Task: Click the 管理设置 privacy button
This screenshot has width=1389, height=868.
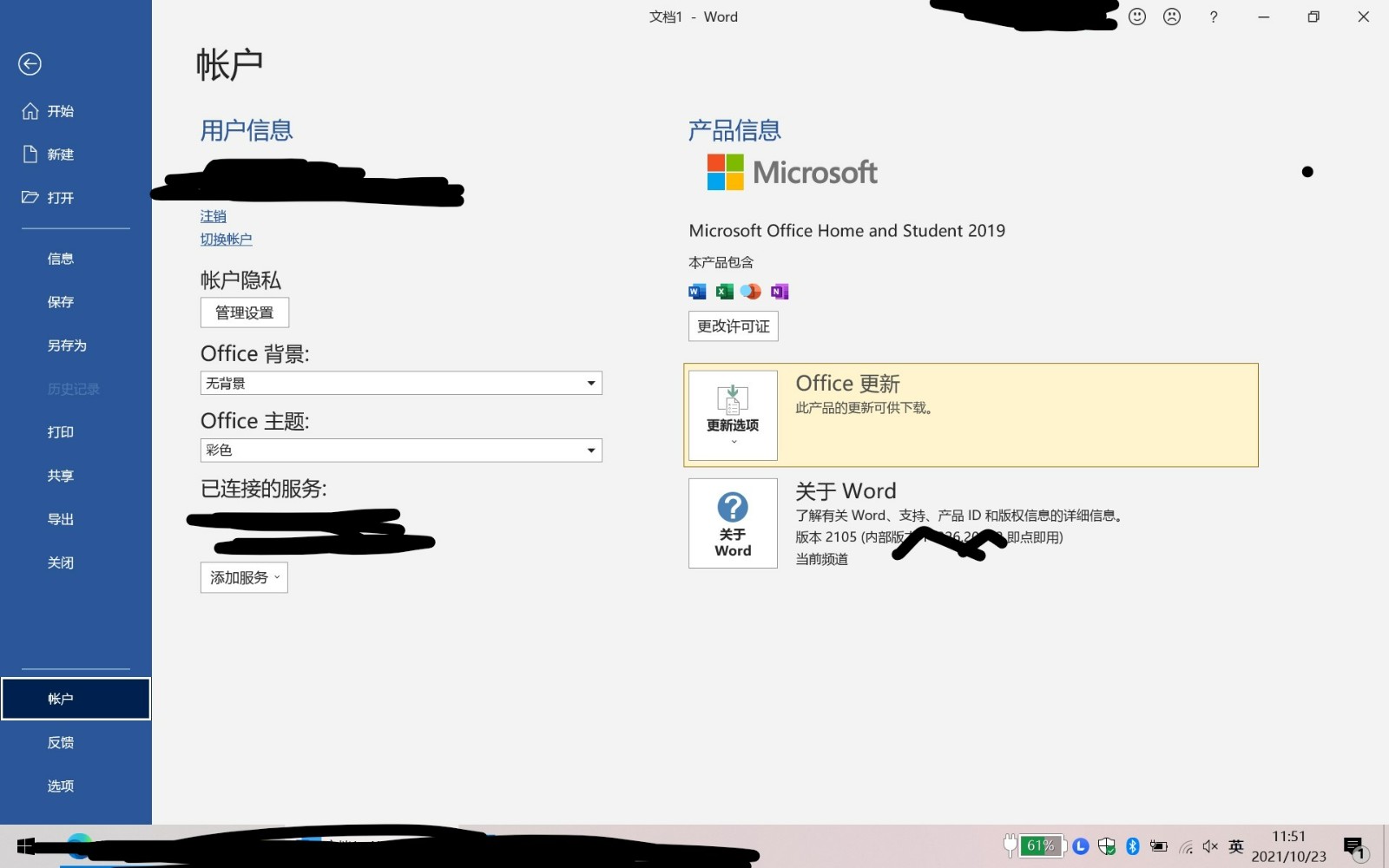Action: point(245,312)
